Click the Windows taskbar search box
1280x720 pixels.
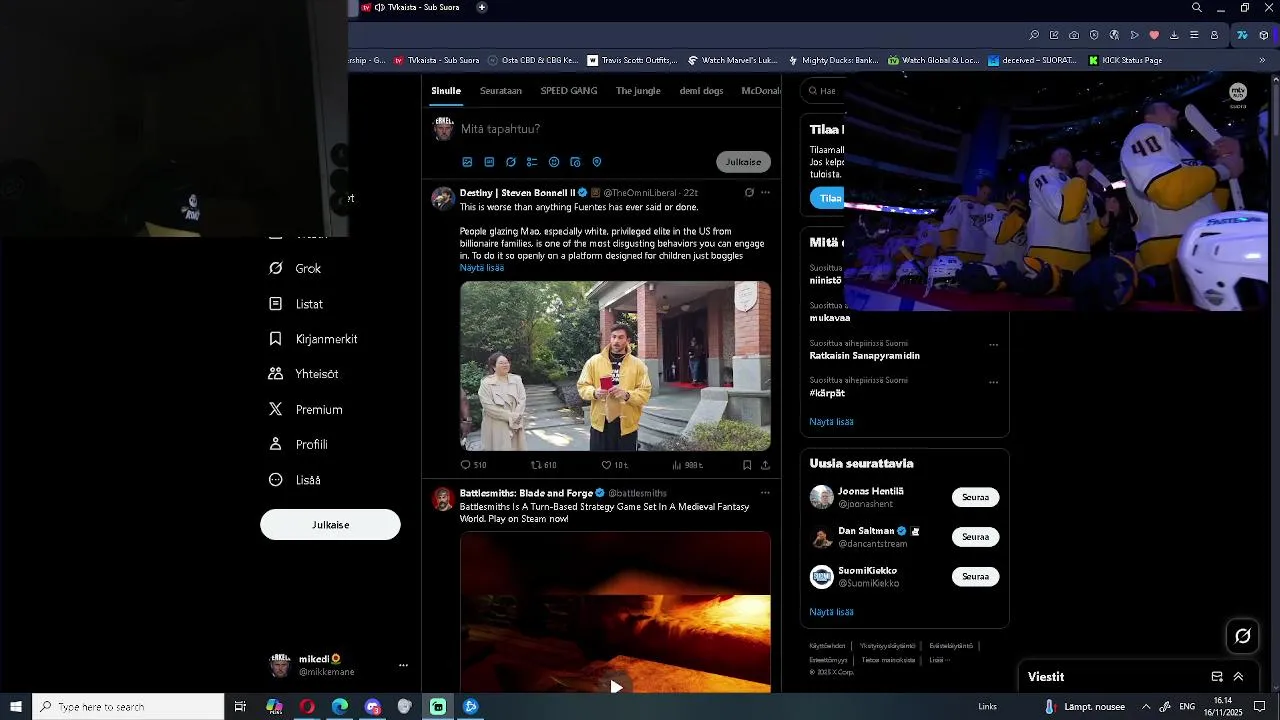tap(128, 707)
